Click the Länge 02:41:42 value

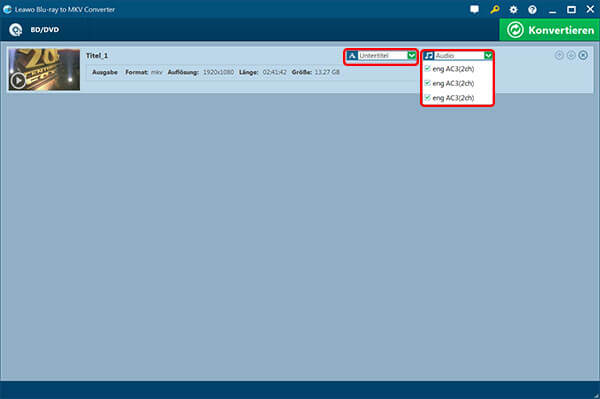click(x=274, y=72)
